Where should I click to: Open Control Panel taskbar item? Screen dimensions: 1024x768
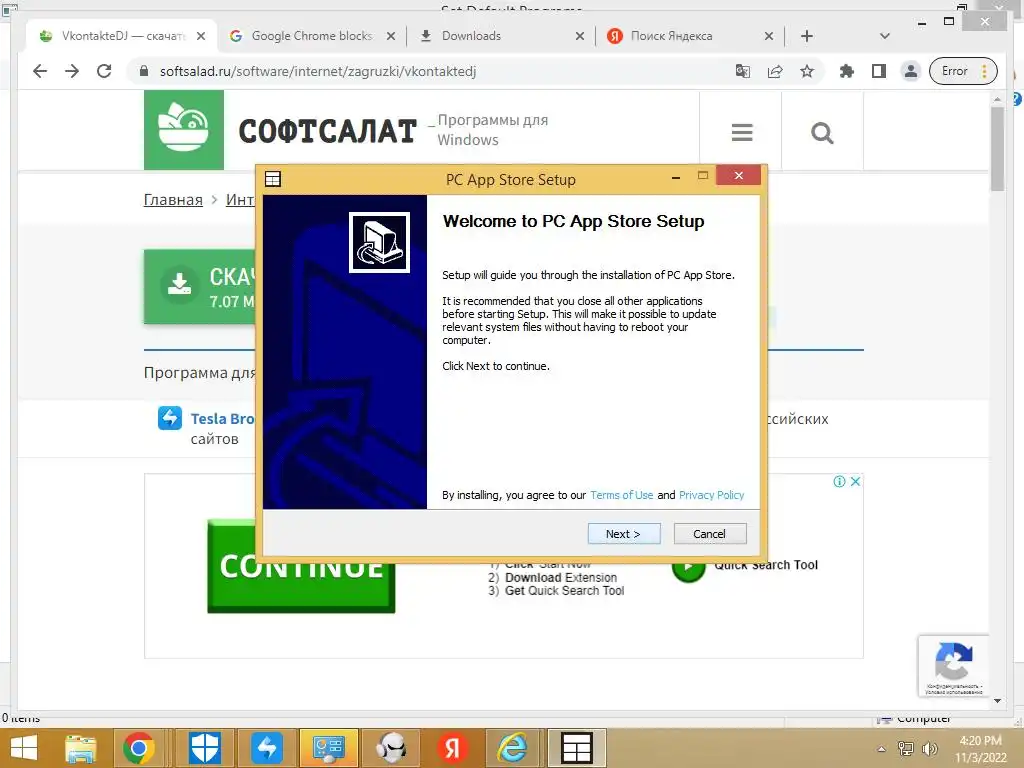328,748
